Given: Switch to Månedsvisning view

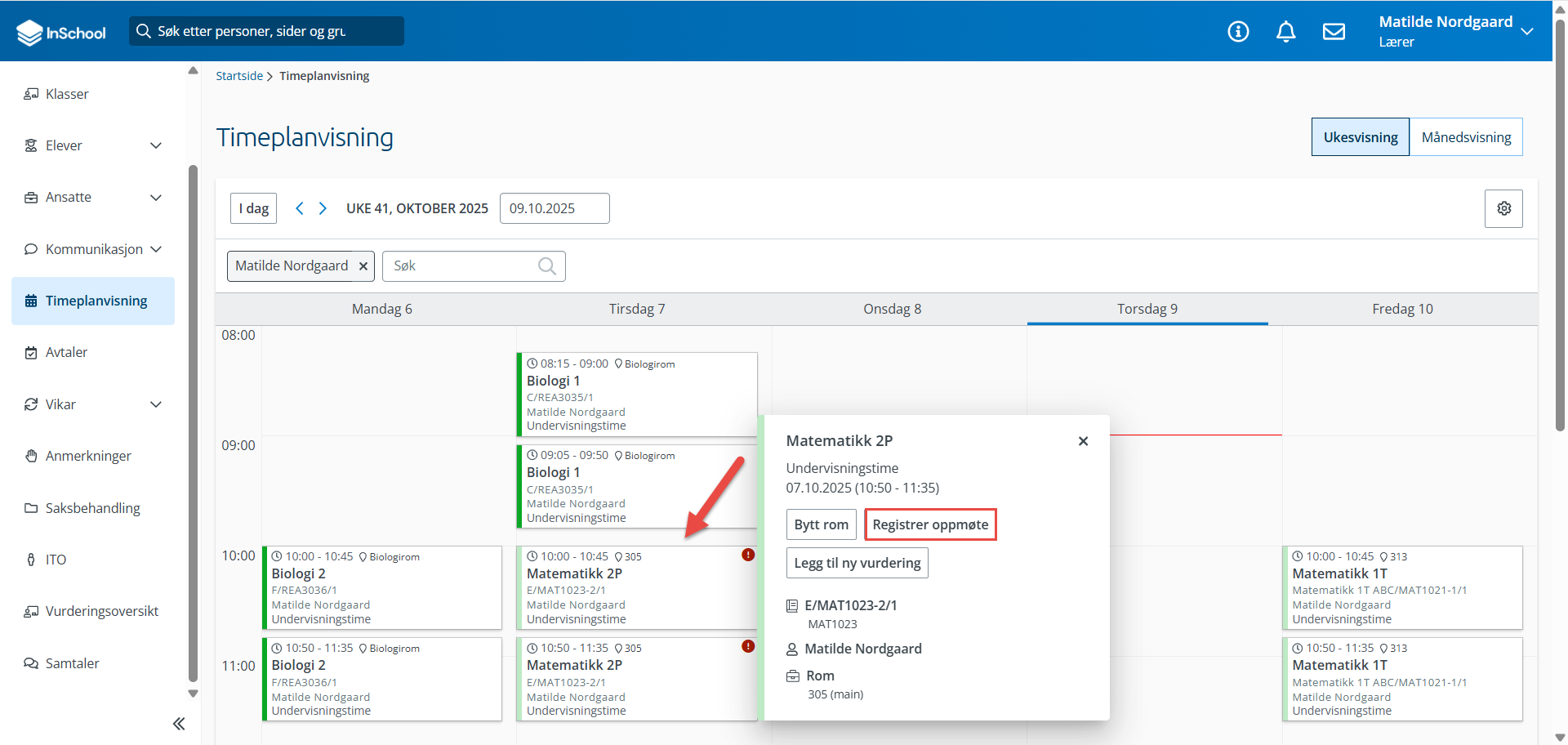Looking at the screenshot, I should pyautogui.click(x=1466, y=137).
